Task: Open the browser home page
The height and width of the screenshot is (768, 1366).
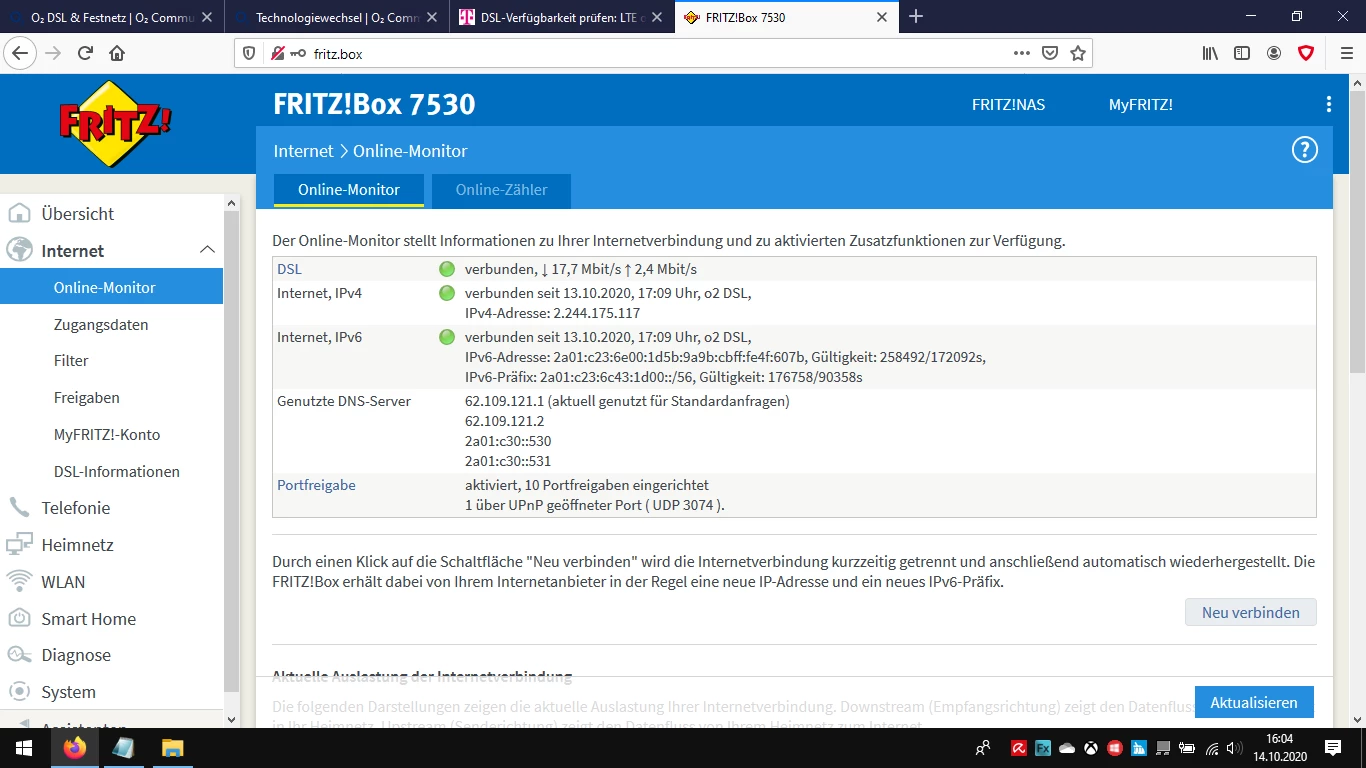Action: (x=117, y=54)
